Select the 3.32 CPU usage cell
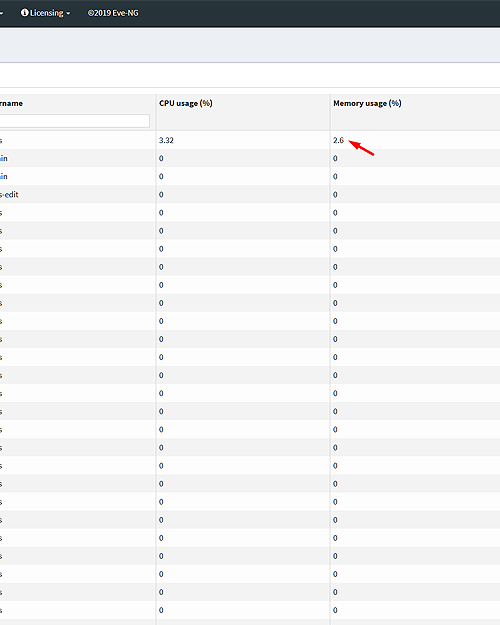The width and height of the screenshot is (500, 625). [166, 140]
